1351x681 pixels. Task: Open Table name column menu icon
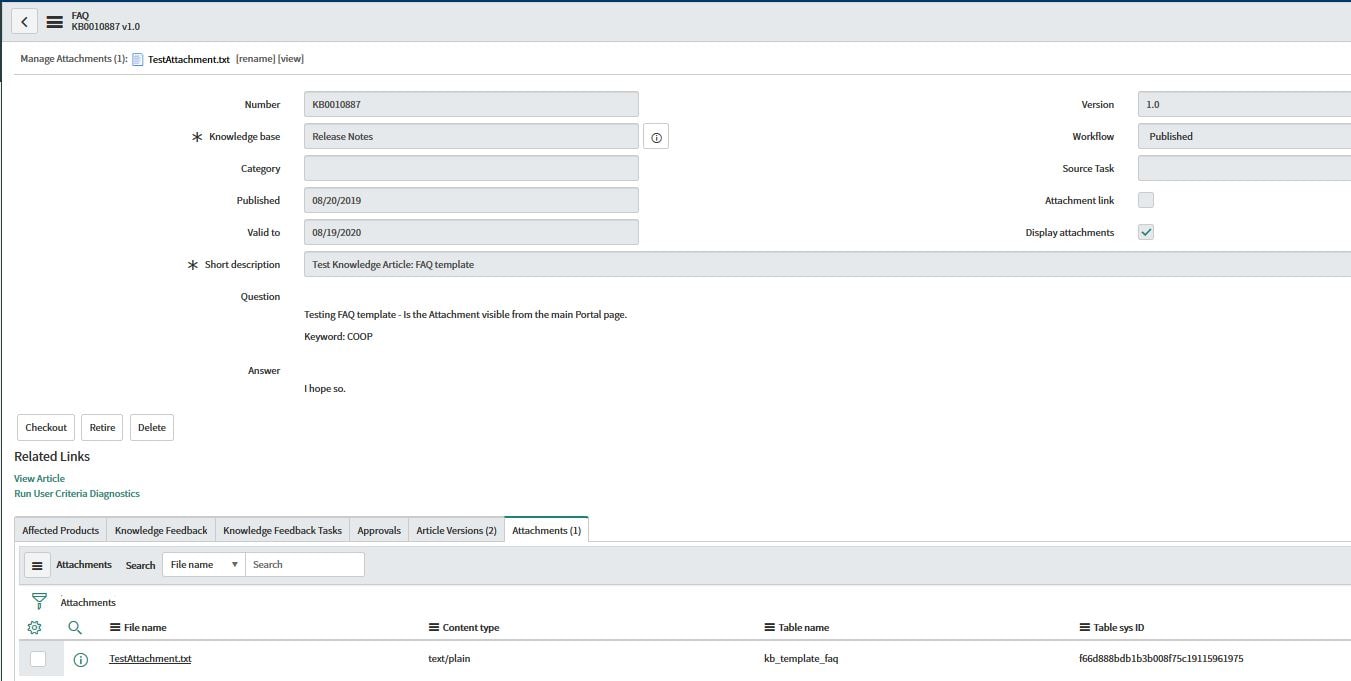(x=770, y=627)
